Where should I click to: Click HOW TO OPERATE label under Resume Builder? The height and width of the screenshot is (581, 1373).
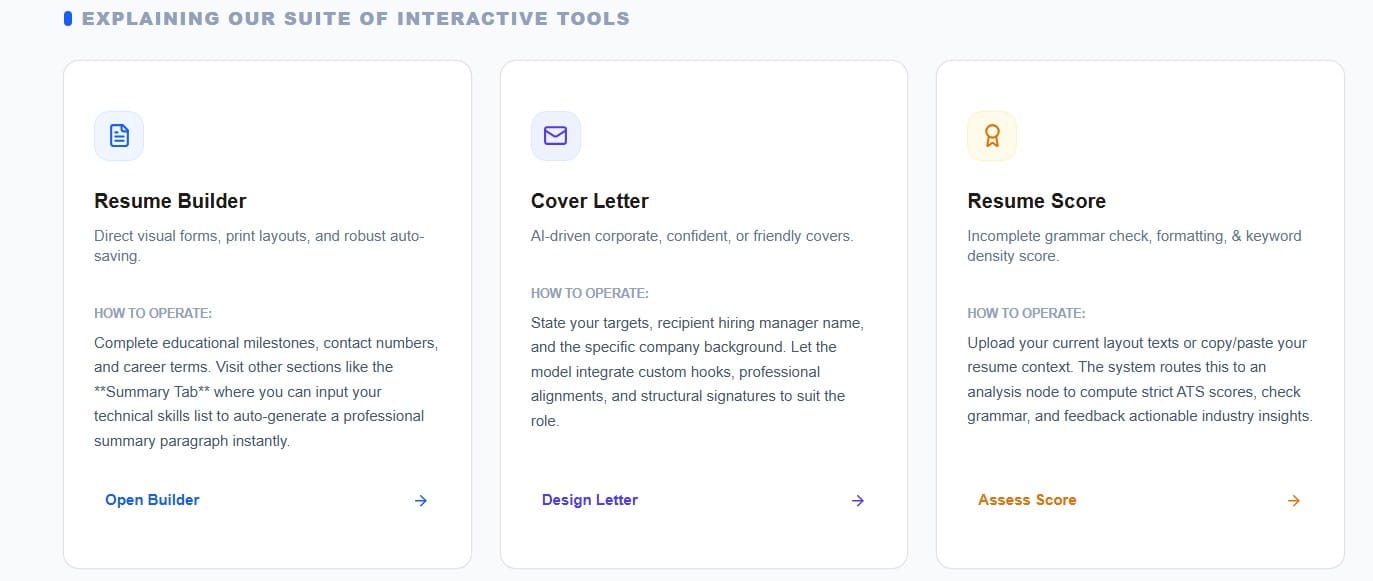153,313
